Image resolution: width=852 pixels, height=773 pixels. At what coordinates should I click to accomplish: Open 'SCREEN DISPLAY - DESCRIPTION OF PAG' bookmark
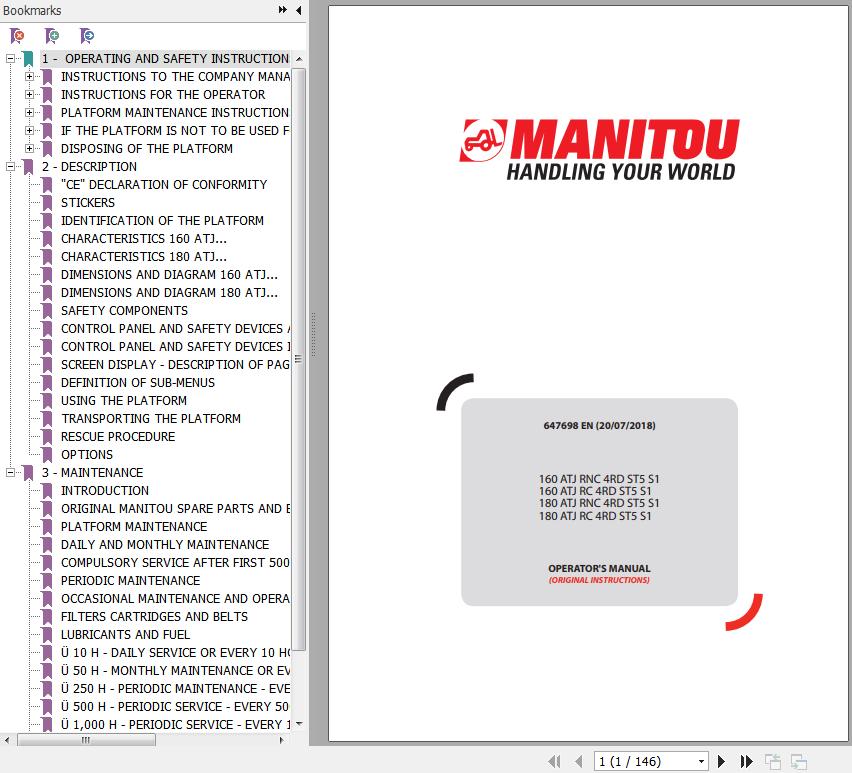(175, 364)
